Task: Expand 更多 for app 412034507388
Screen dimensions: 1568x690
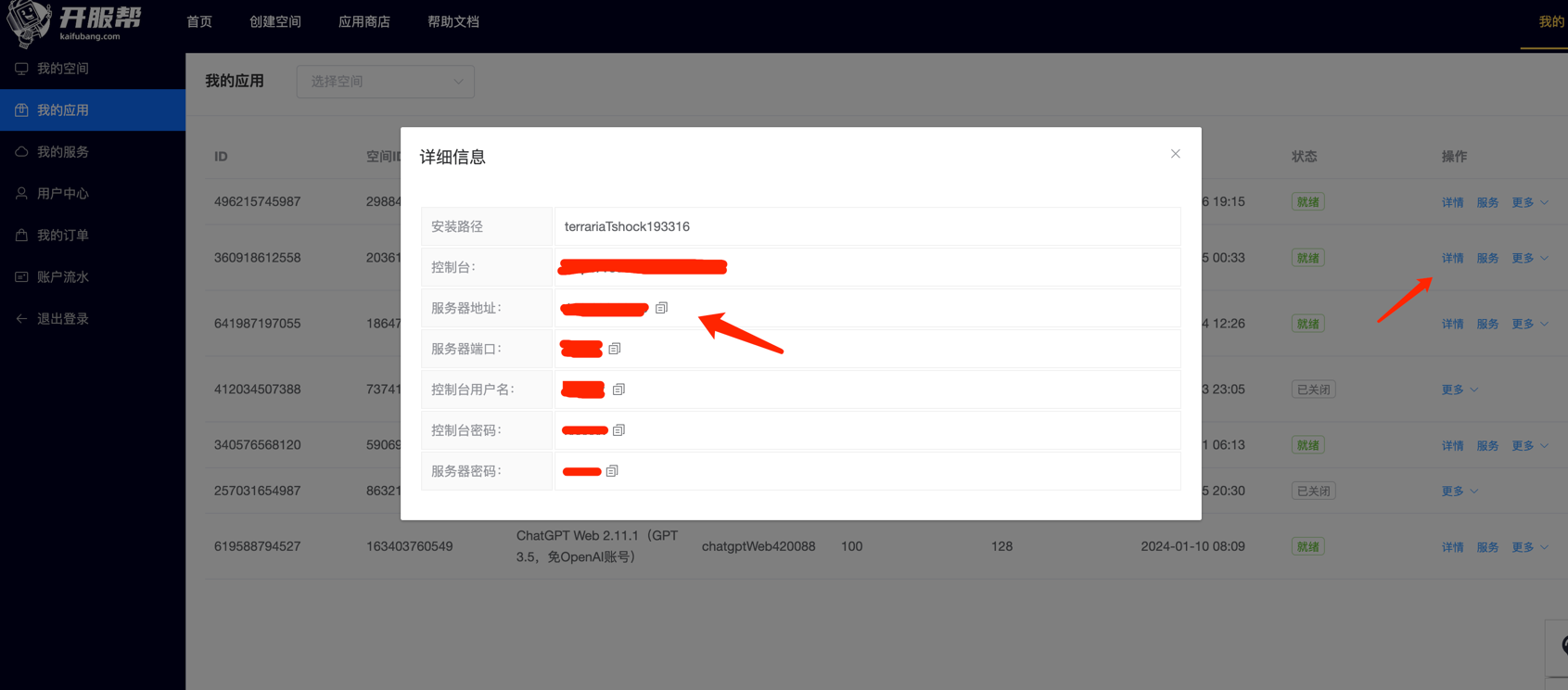Action: pos(1460,390)
